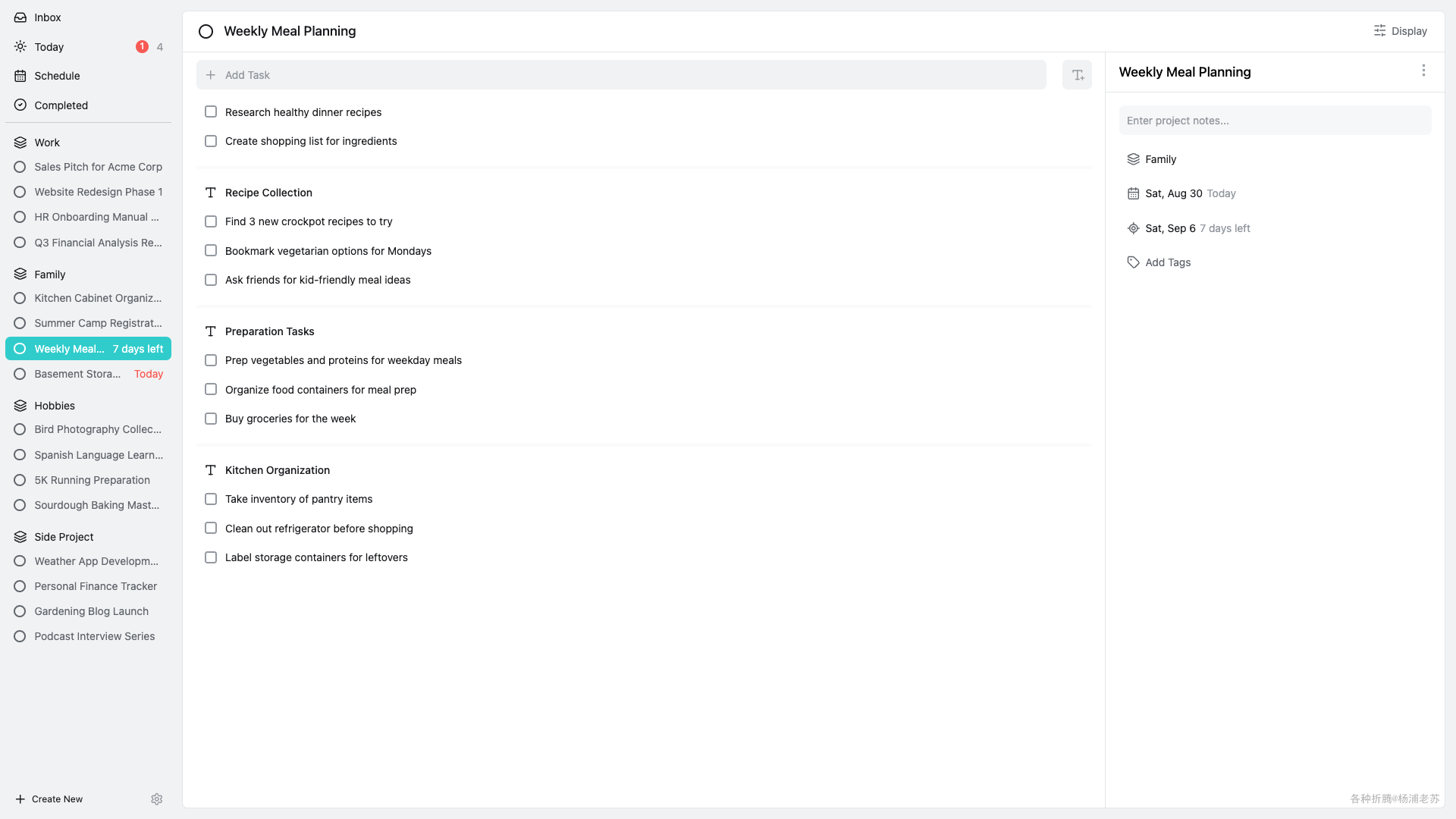Click the Enter project notes field
Image resolution: width=1456 pixels, height=819 pixels.
1275,120
